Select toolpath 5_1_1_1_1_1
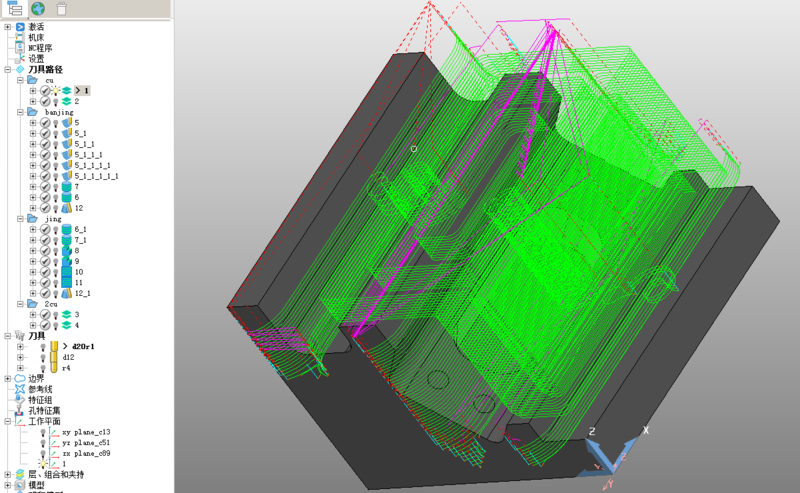This screenshot has height=493, width=800. coord(96,176)
